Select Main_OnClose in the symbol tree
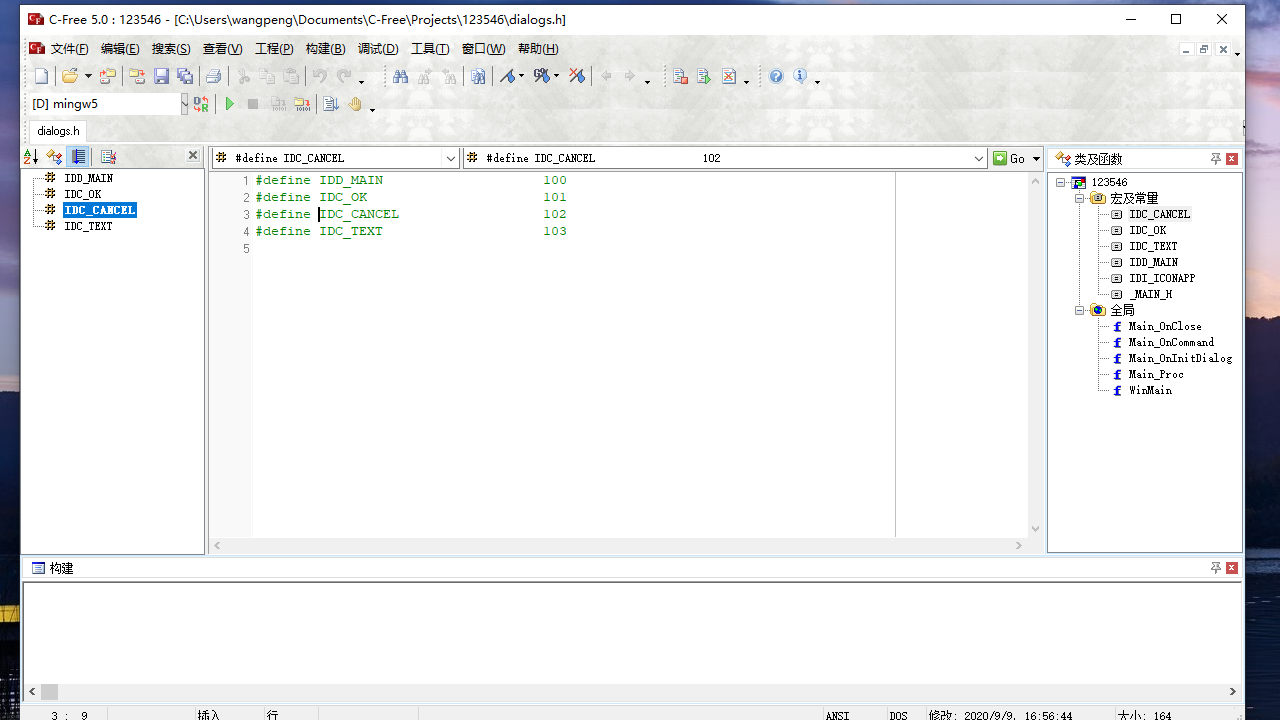 [1163, 326]
